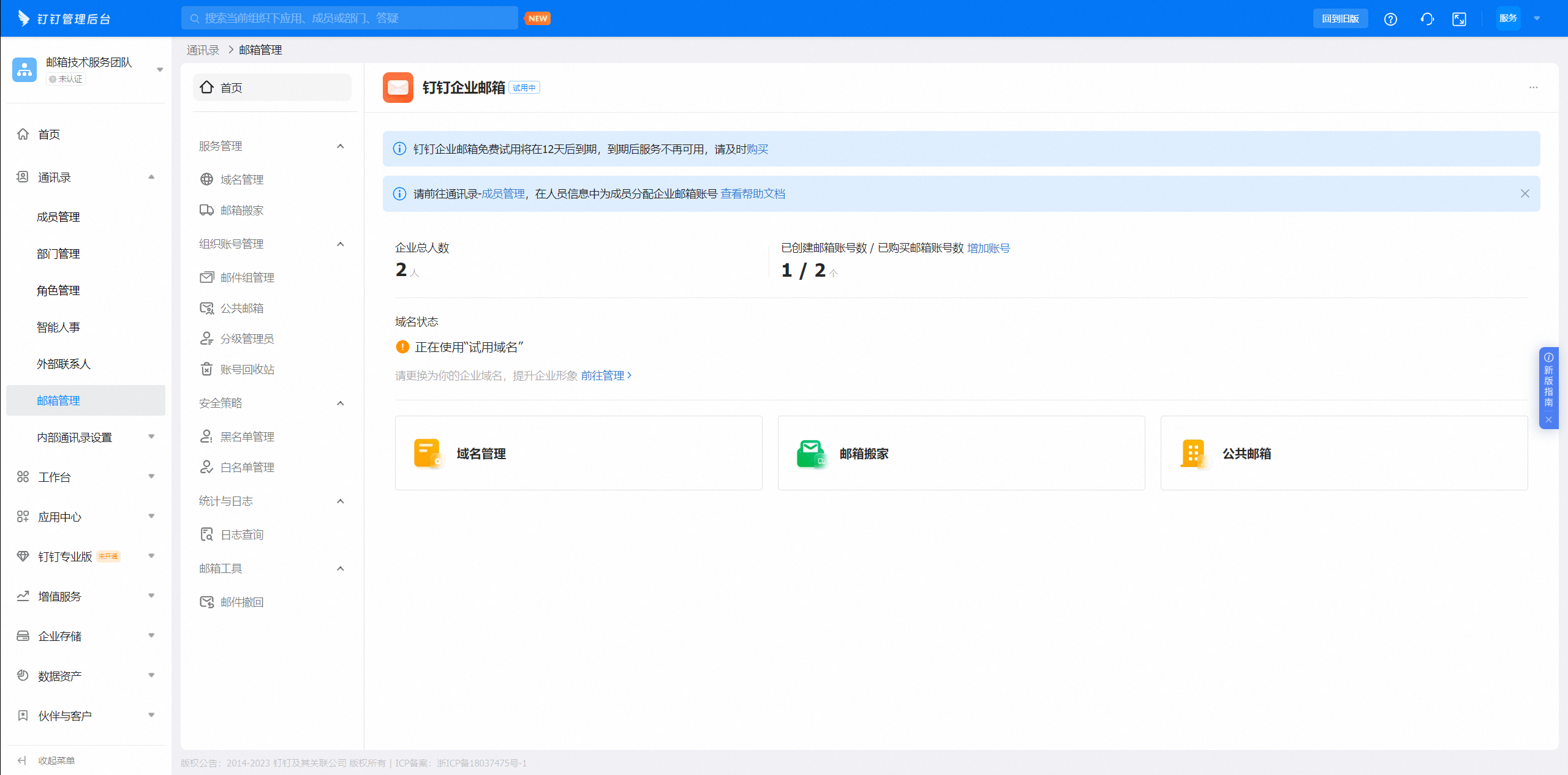
Task: Click the 公共邮箱 icon in submenu
Action: [206, 308]
